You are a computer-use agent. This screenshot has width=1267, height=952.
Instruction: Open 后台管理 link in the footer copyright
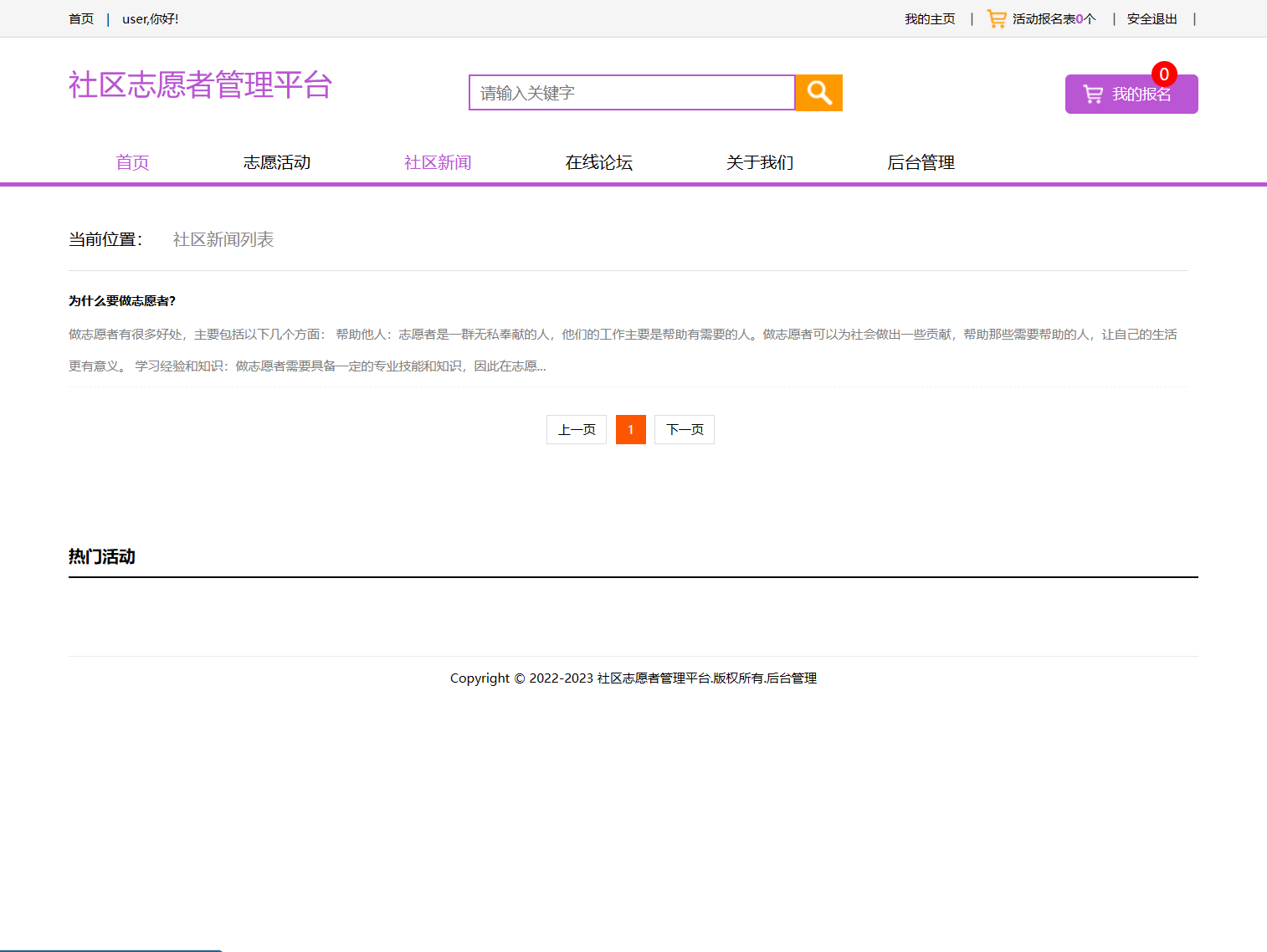793,678
